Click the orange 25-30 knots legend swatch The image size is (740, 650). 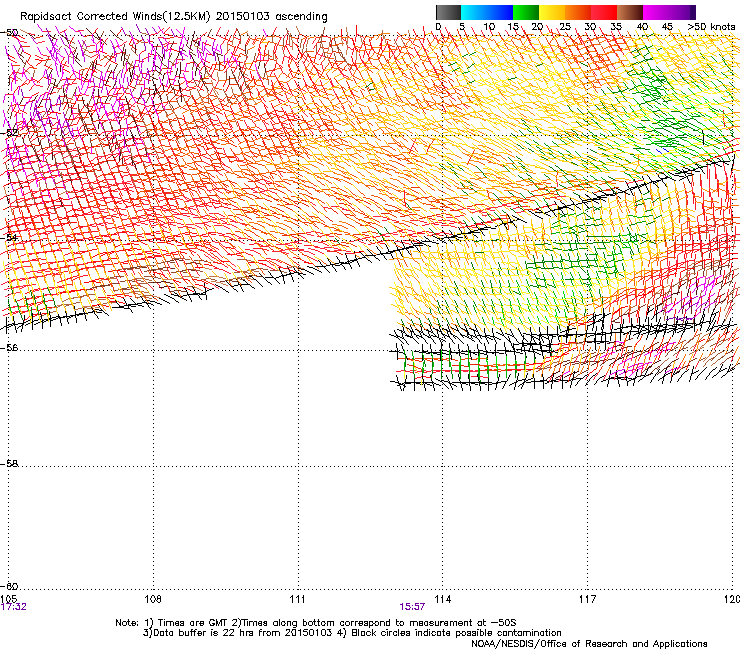coord(578,12)
